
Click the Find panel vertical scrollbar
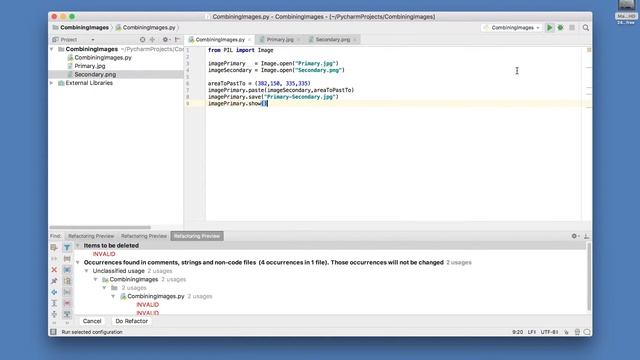589,276
